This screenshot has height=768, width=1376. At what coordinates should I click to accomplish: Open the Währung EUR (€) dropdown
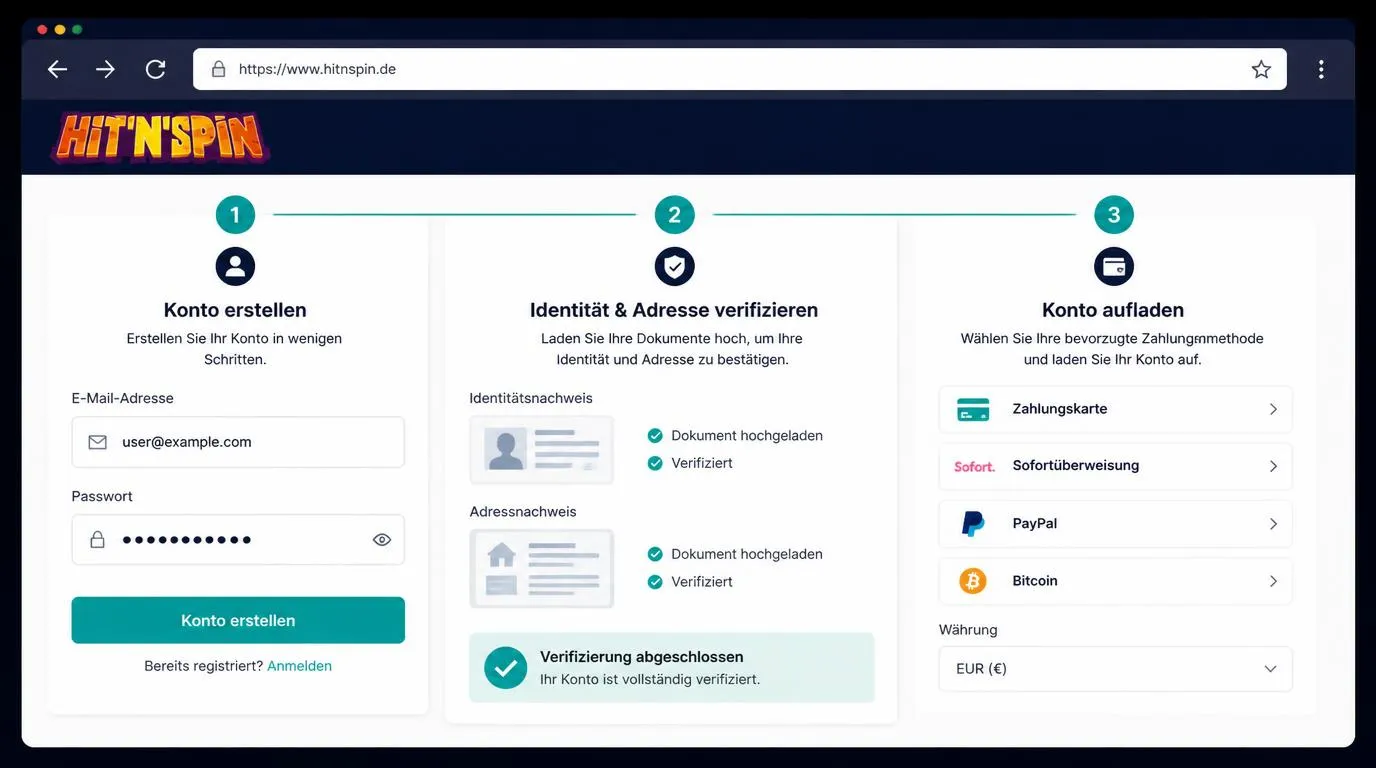1115,669
